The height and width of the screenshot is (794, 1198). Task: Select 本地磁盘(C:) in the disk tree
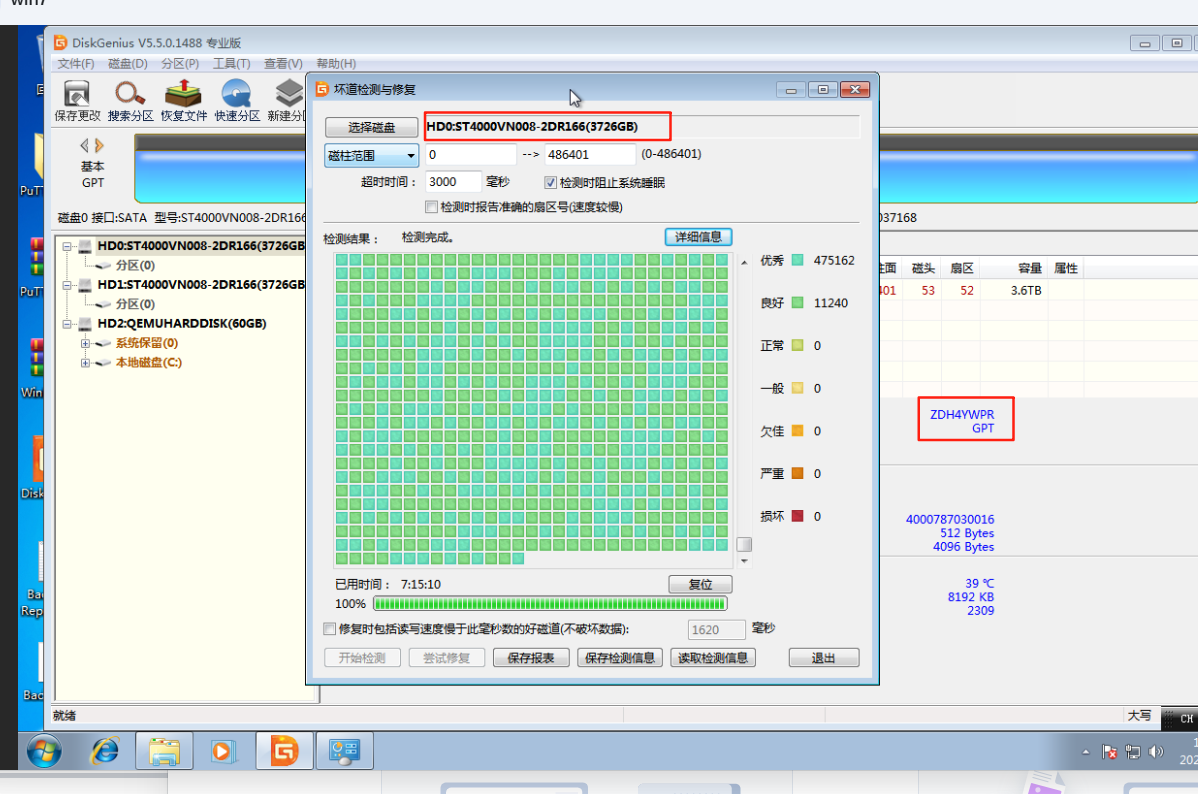pyautogui.click(x=149, y=363)
